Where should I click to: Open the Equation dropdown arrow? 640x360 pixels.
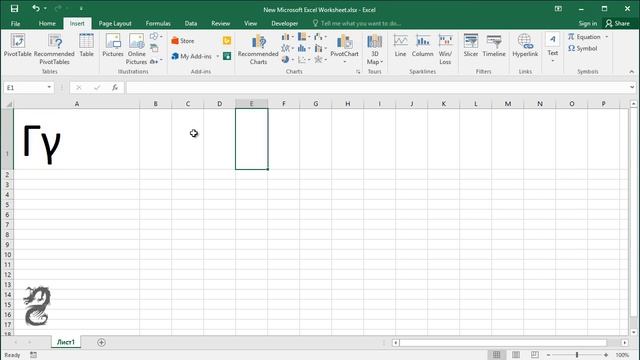point(607,37)
